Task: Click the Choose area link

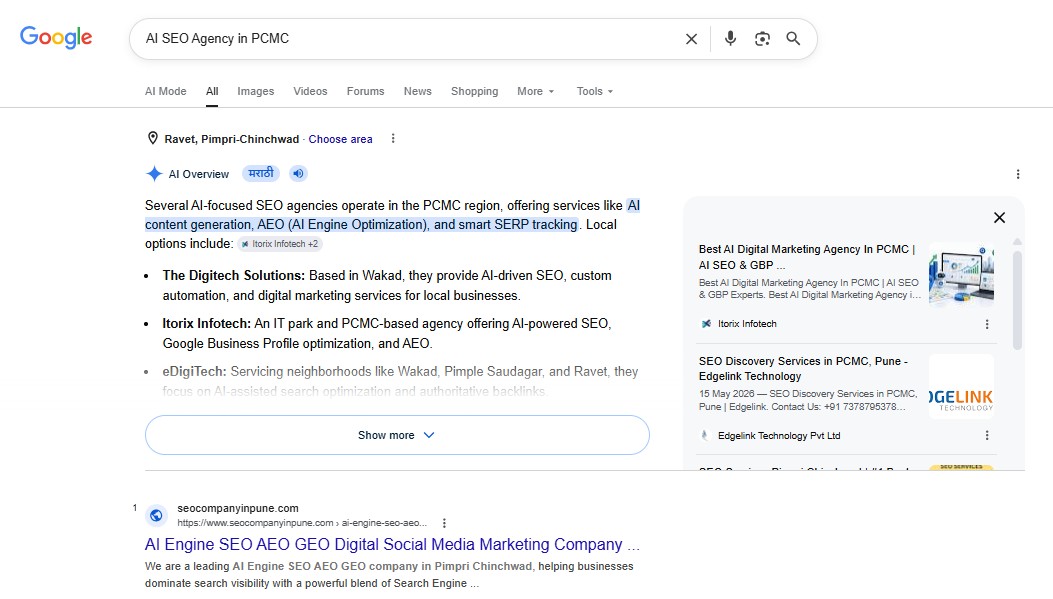Action: coord(340,139)
